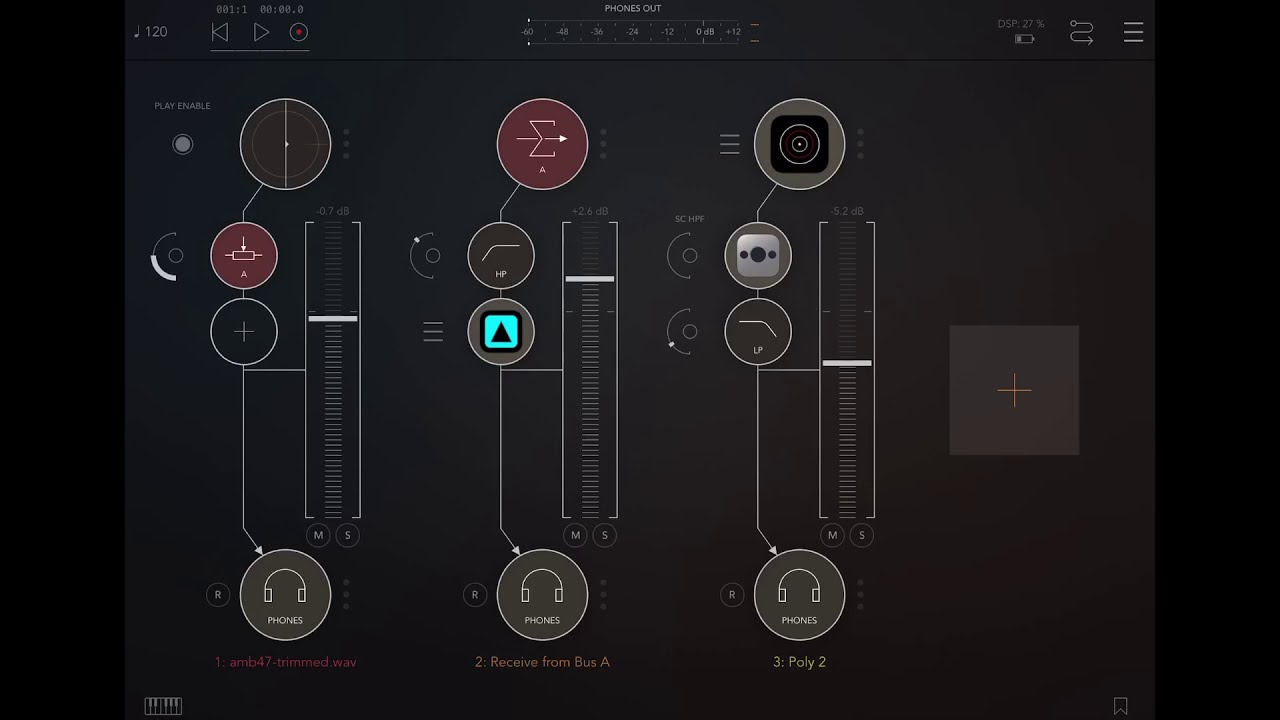This screenshot has width=1280, height=720.
Task: Solo channel 2 Receive from Bus A
Action: pos(605,535)
